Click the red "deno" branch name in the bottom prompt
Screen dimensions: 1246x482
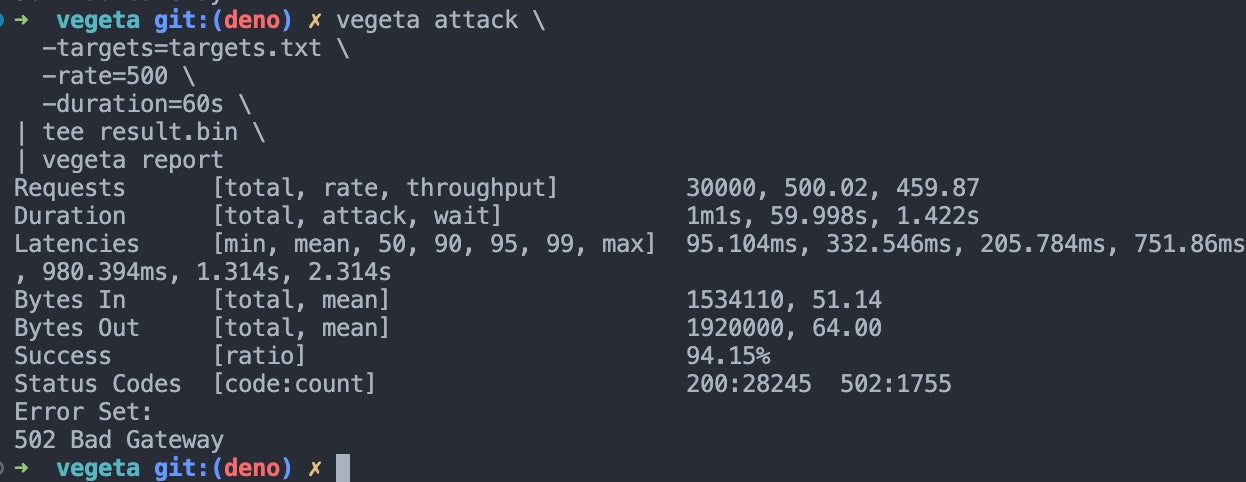click(252, 468)
